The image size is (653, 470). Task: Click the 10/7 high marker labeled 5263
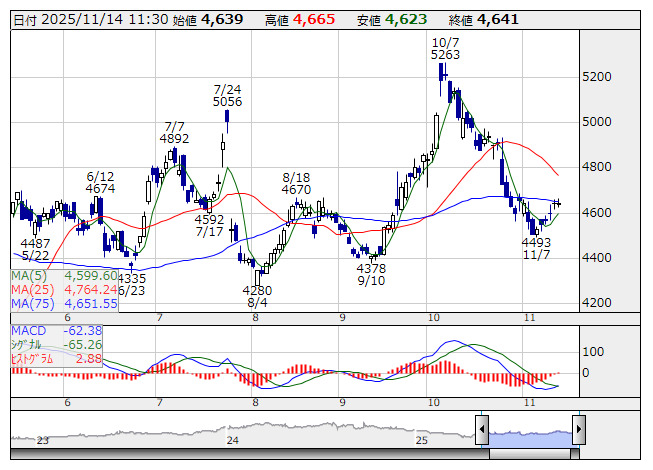point(446,55)
